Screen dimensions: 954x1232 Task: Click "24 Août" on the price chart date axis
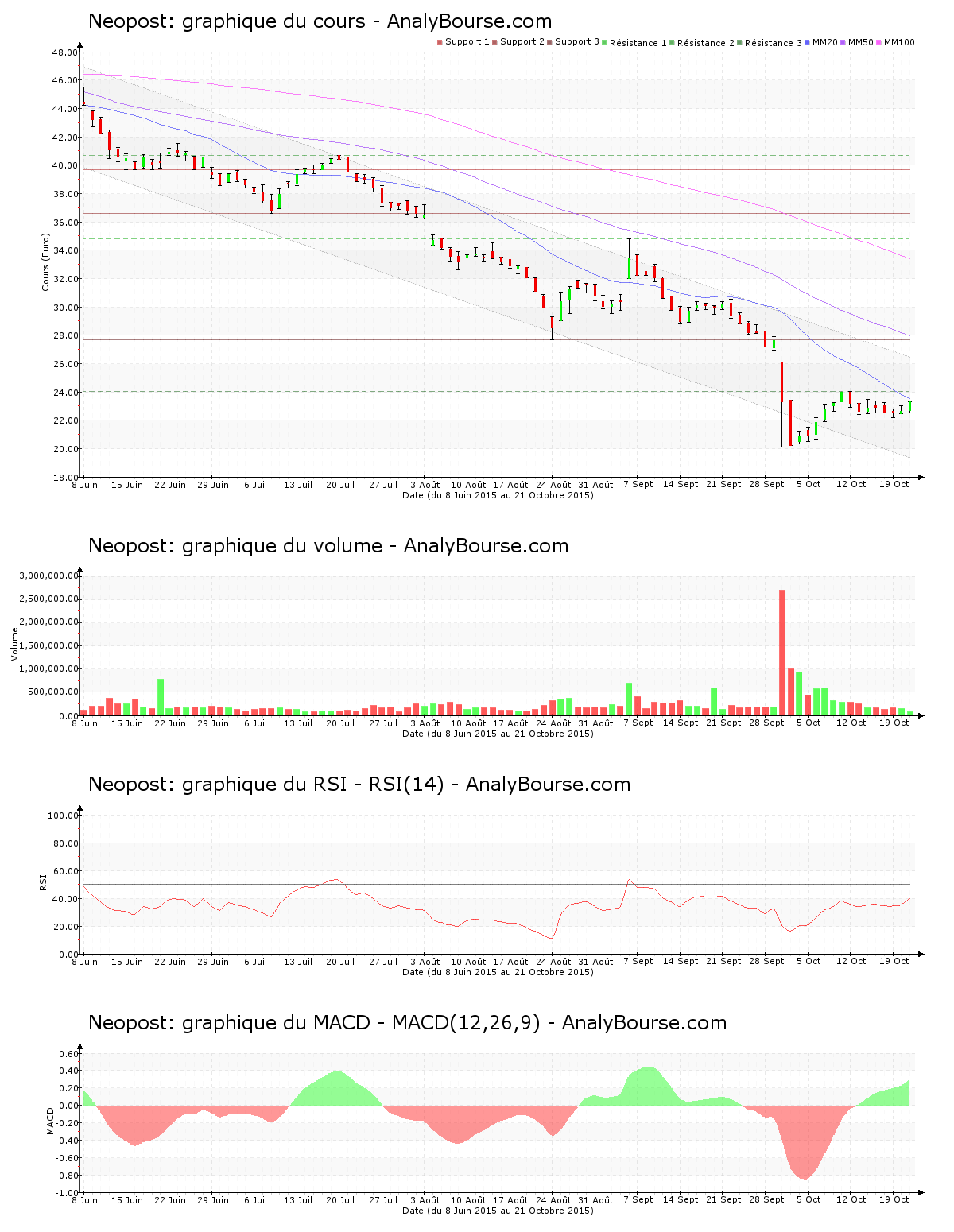tap(553, 485)
